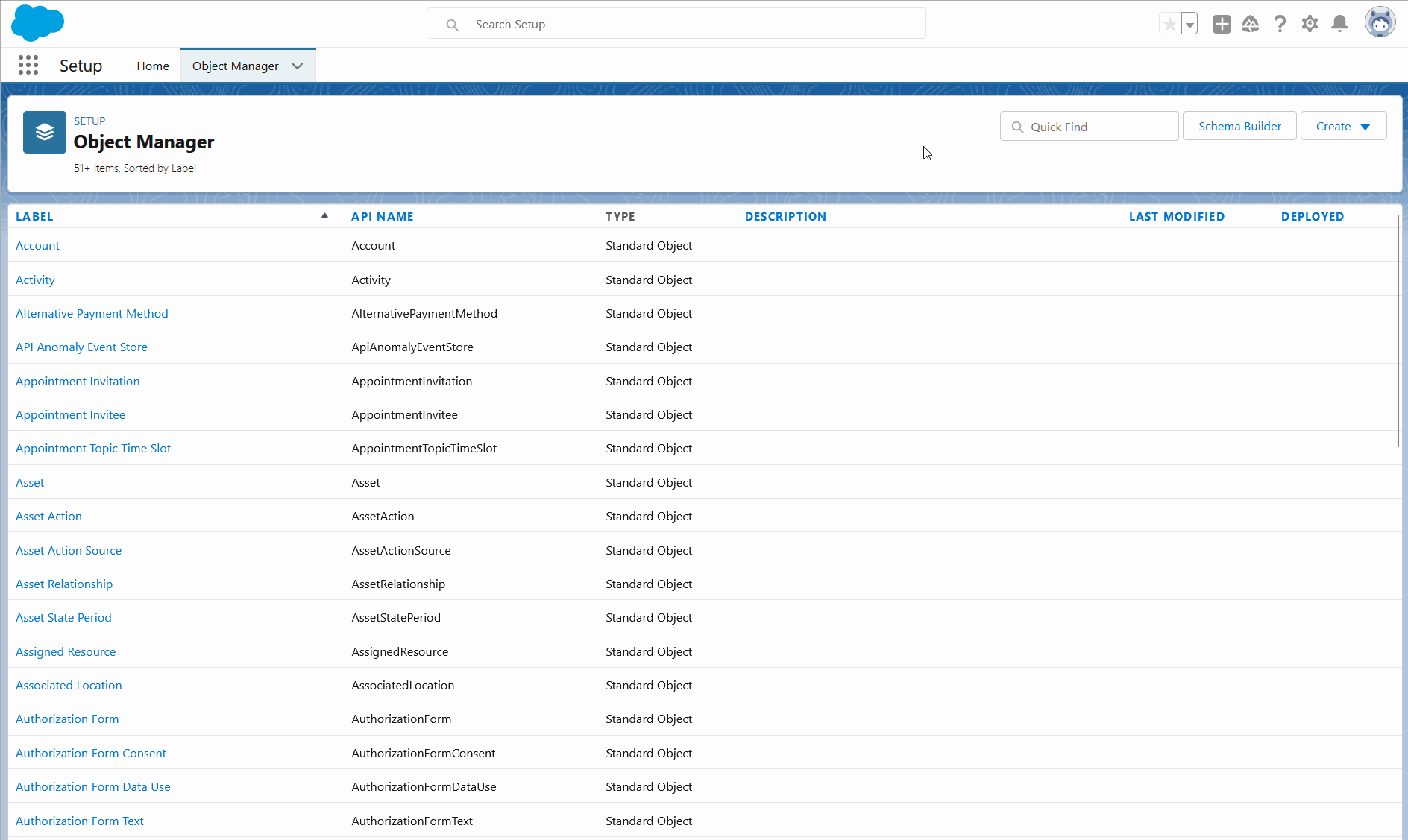Click the API name cell ApiAnomalyEventStore
Viewport: 1408px width, 840px height.
pyautogui.click(x=412, y=347)
